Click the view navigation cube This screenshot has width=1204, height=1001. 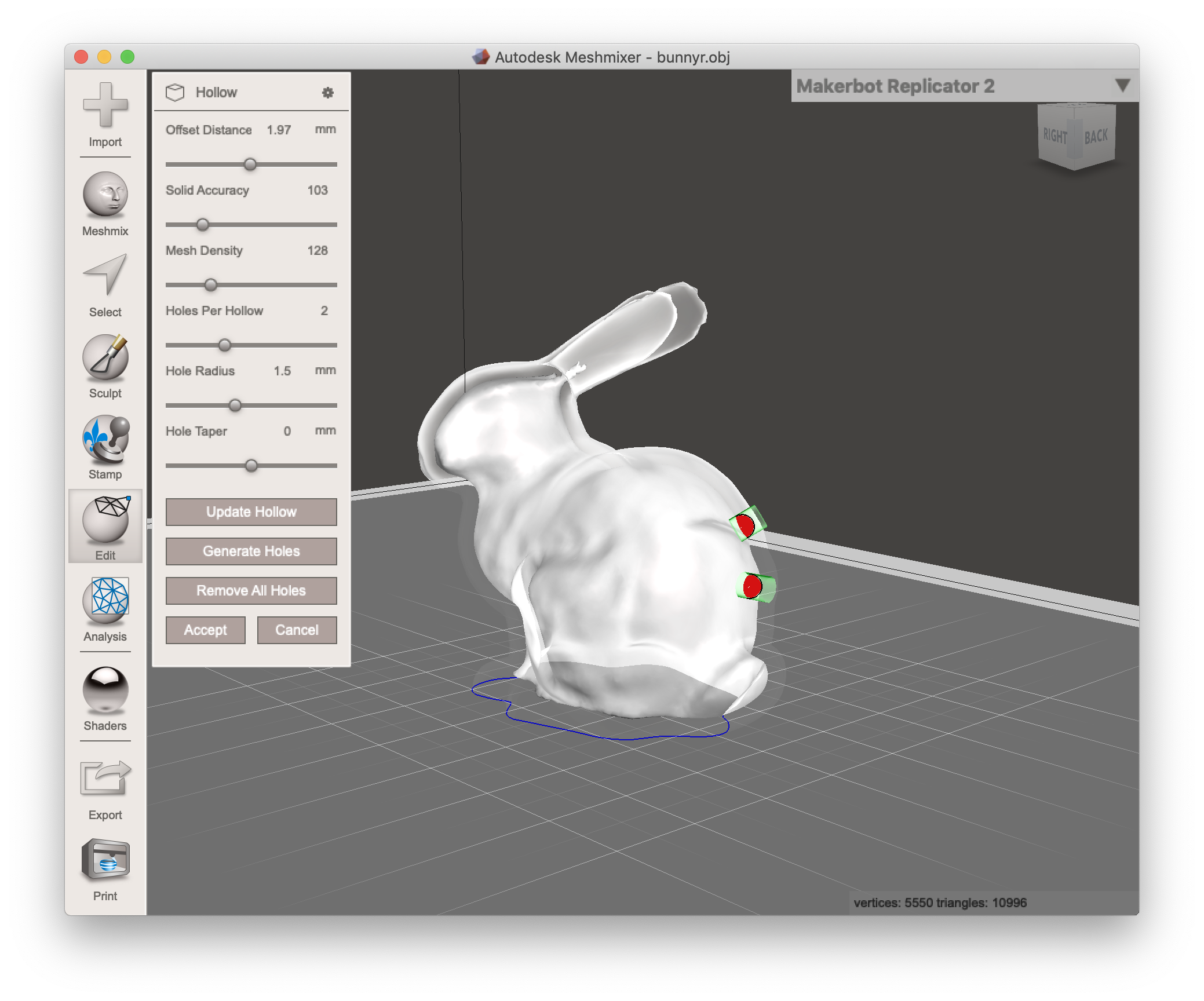pos(1076,137)
